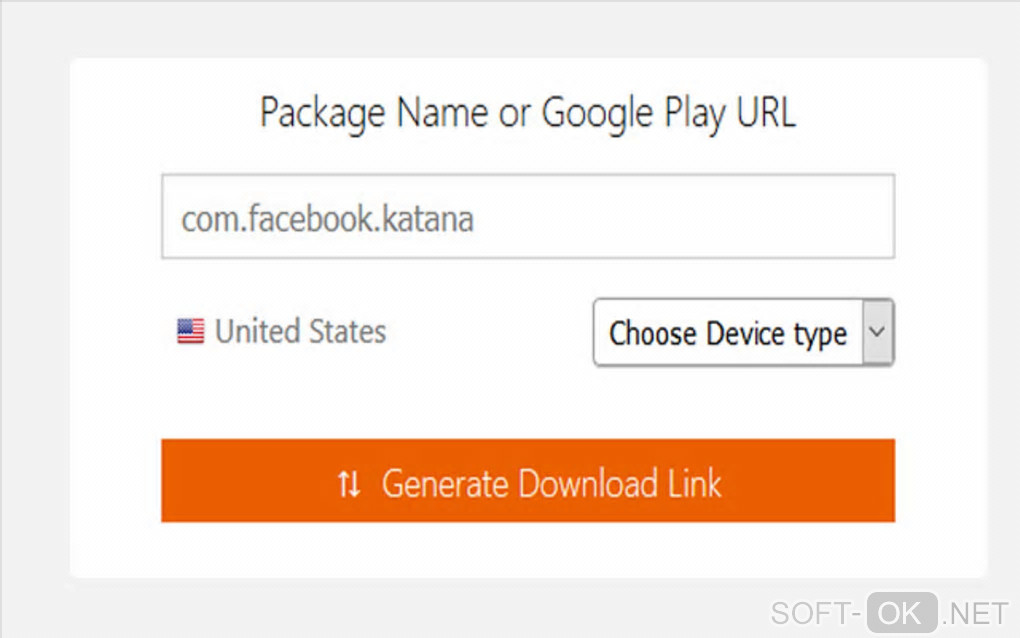
Task: Click the word "URL" in the heading
Action: tap(765, 113)
